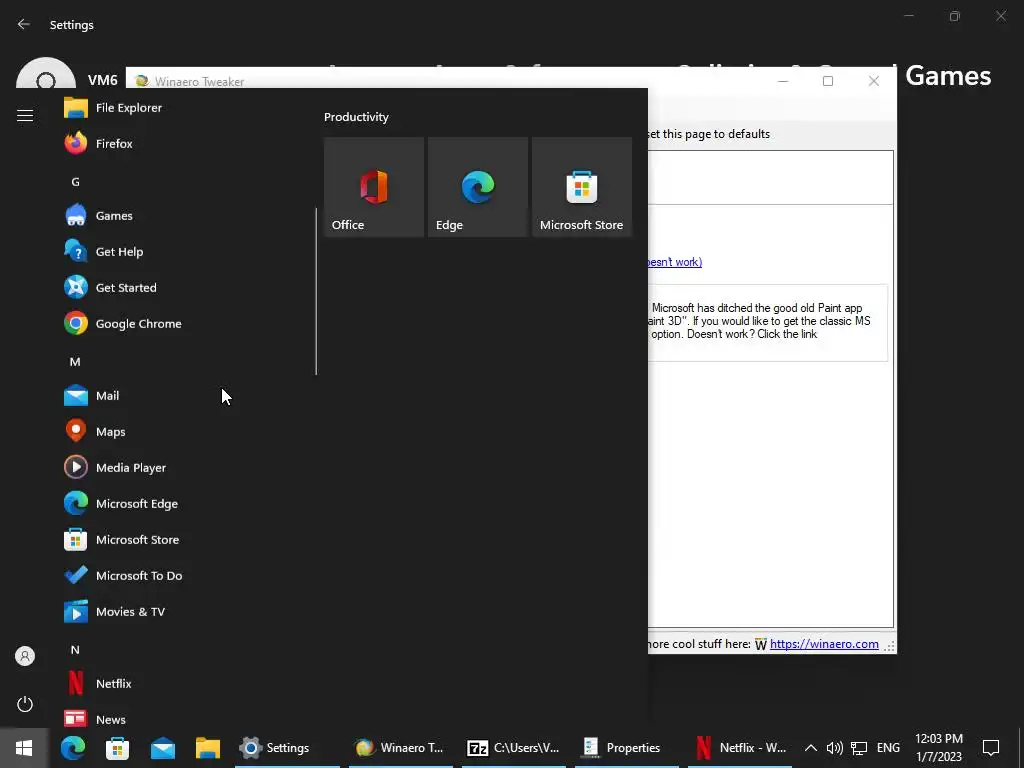The height and width of the screenshot is (768, 1024).
Task: Click the VM6 account name in Settings
Action: (103, 80)
